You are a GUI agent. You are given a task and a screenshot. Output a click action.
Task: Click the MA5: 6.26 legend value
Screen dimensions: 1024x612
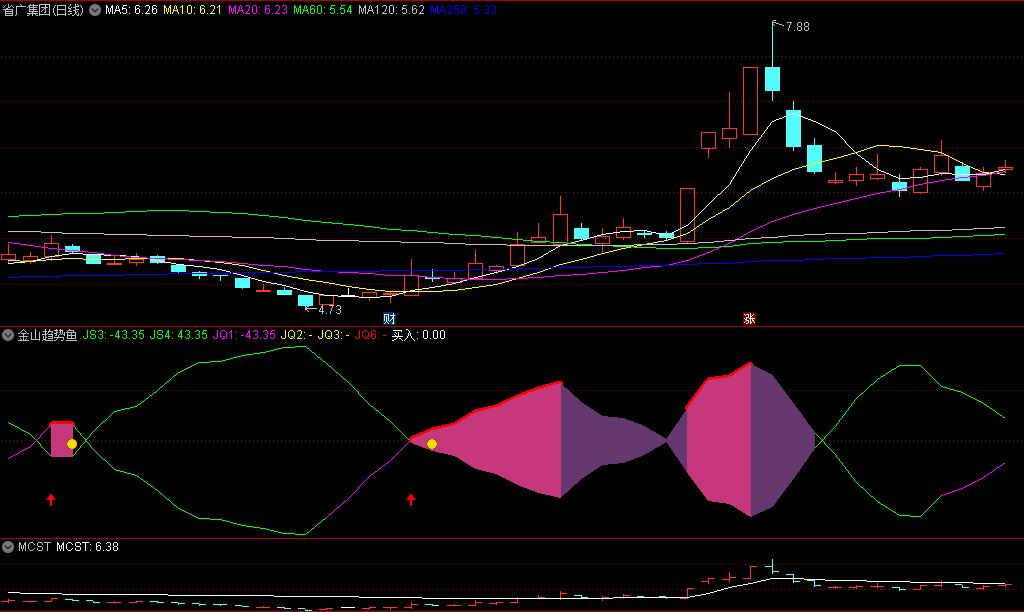(131, 10)
